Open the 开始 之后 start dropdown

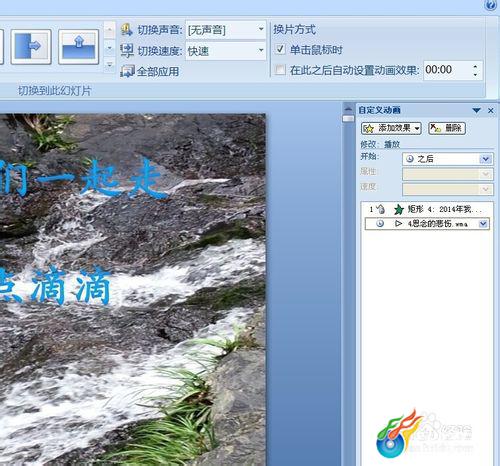click(448, 159)
